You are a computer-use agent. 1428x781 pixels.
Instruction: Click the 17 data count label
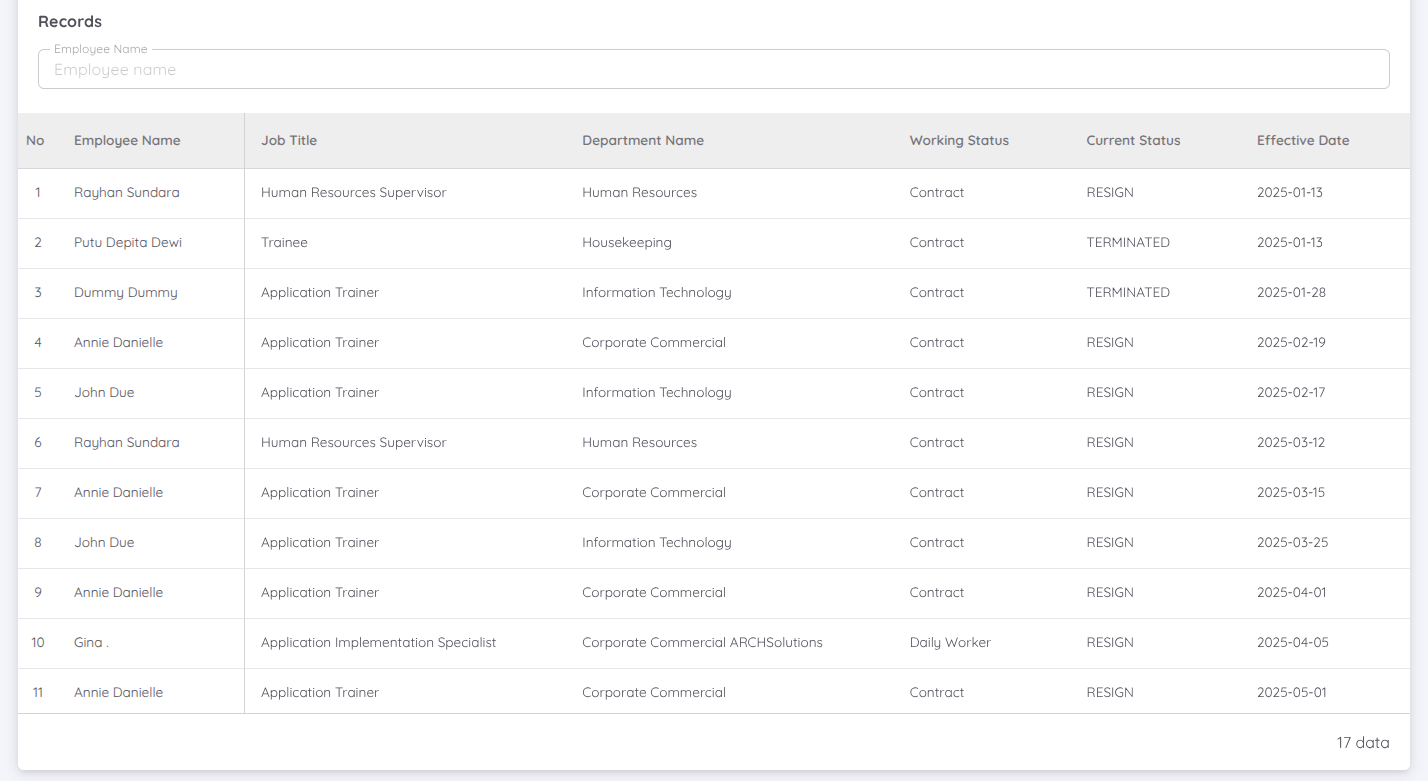pos(1363,743)
